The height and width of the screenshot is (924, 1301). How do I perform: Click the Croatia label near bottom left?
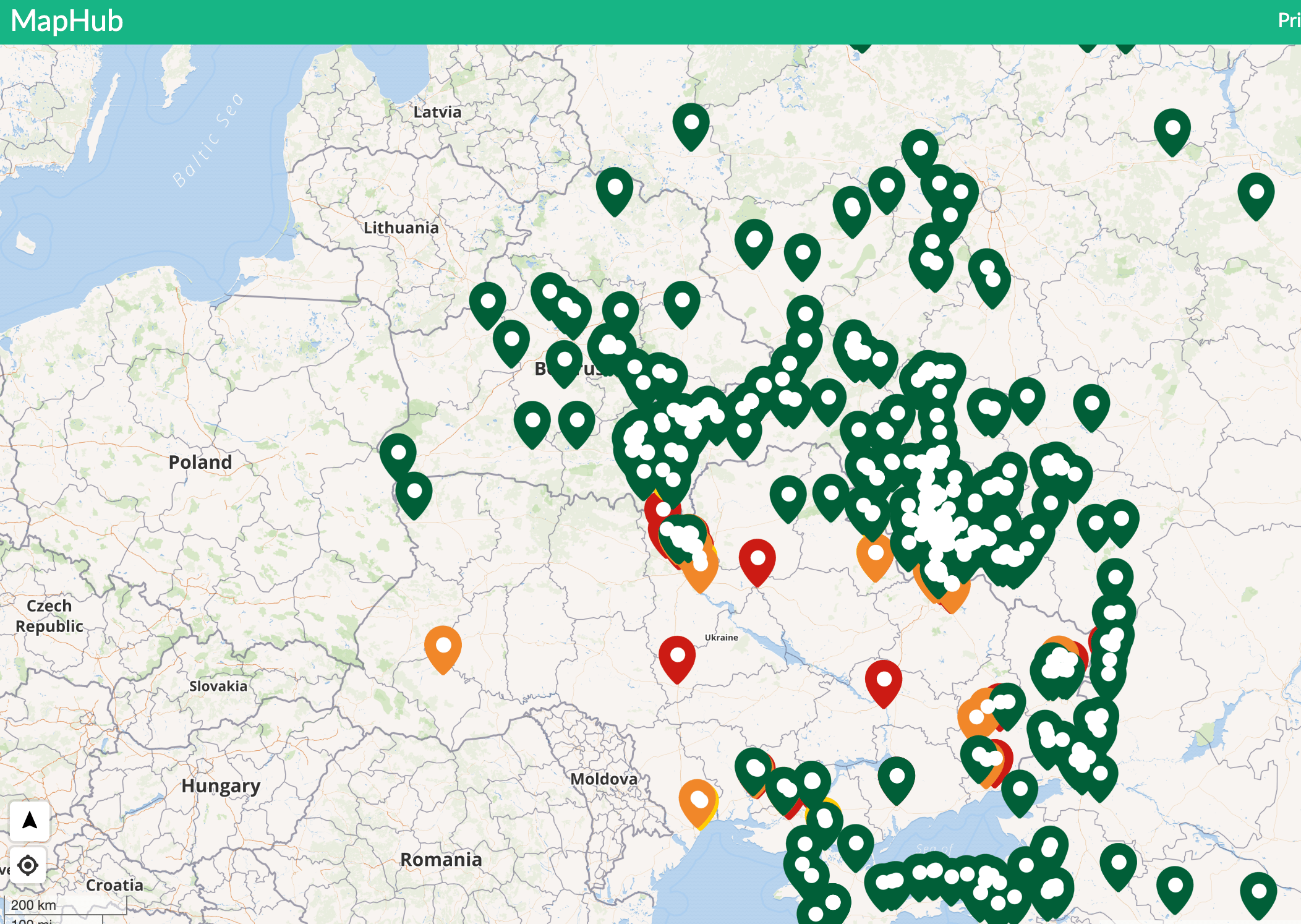coord(114,885)
